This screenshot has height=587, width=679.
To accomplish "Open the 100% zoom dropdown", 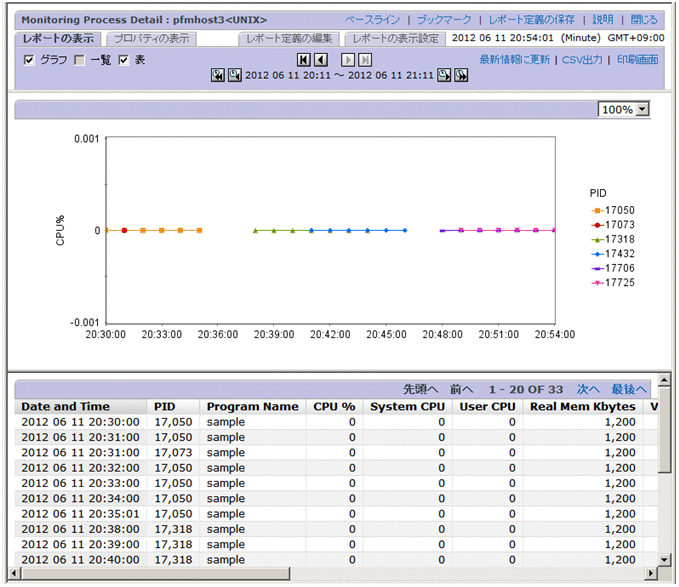I will point(642,110).
